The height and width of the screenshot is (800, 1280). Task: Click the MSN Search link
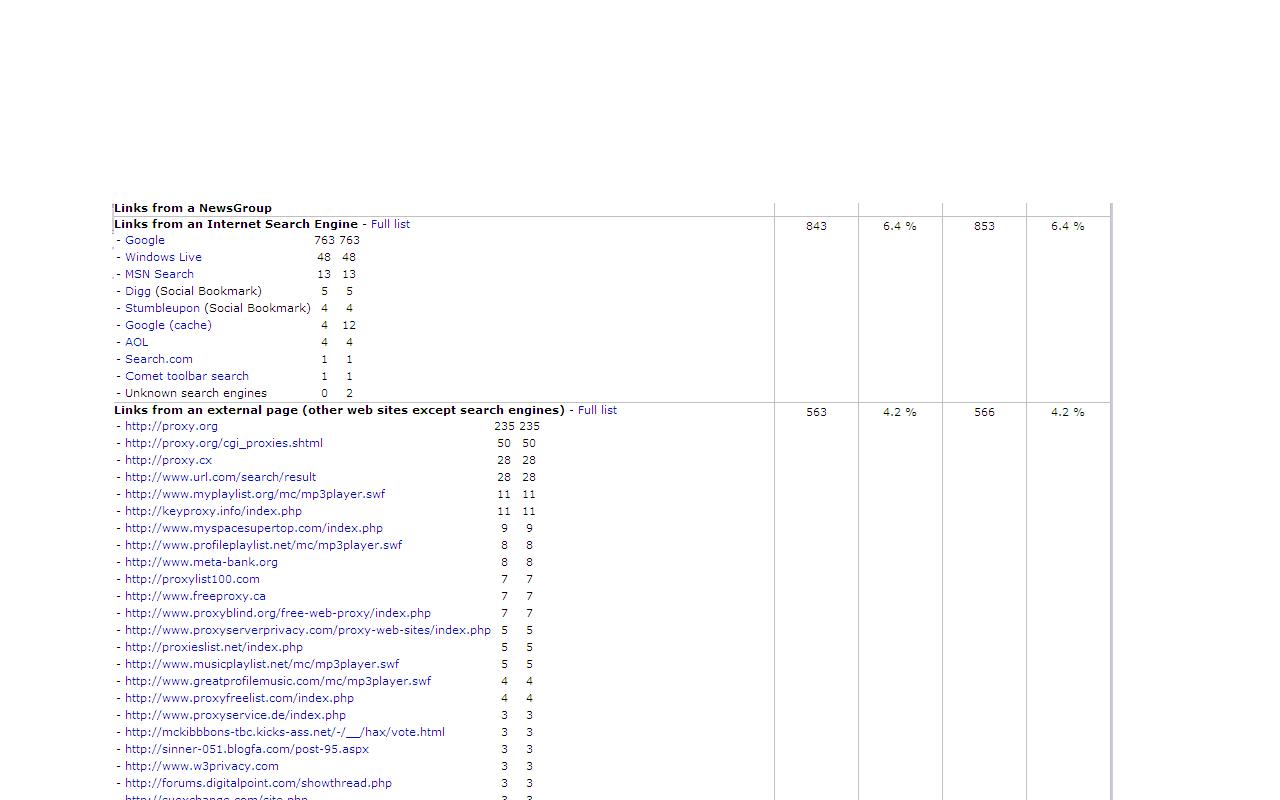tap(159, 274)
